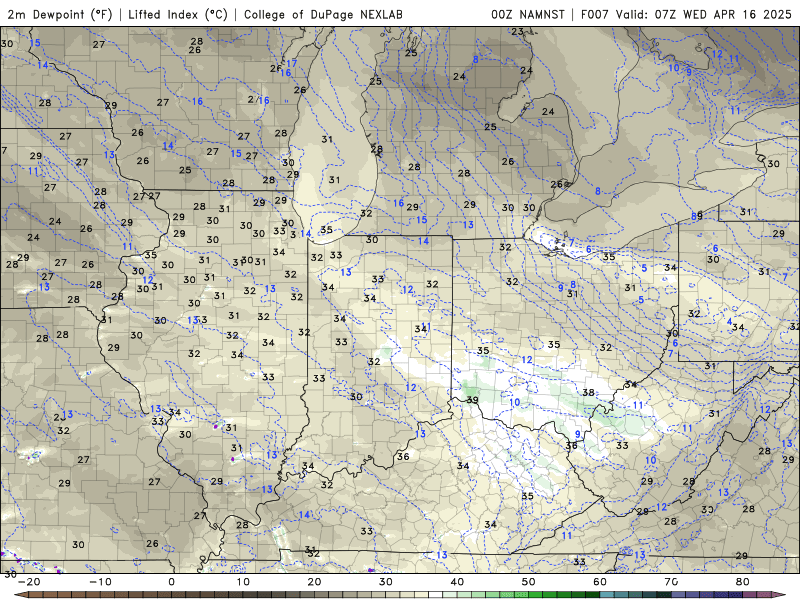The image size is (800, 600).
Task: Click the "College of DuPage NEXLAB" label
Action: [323, 15]
